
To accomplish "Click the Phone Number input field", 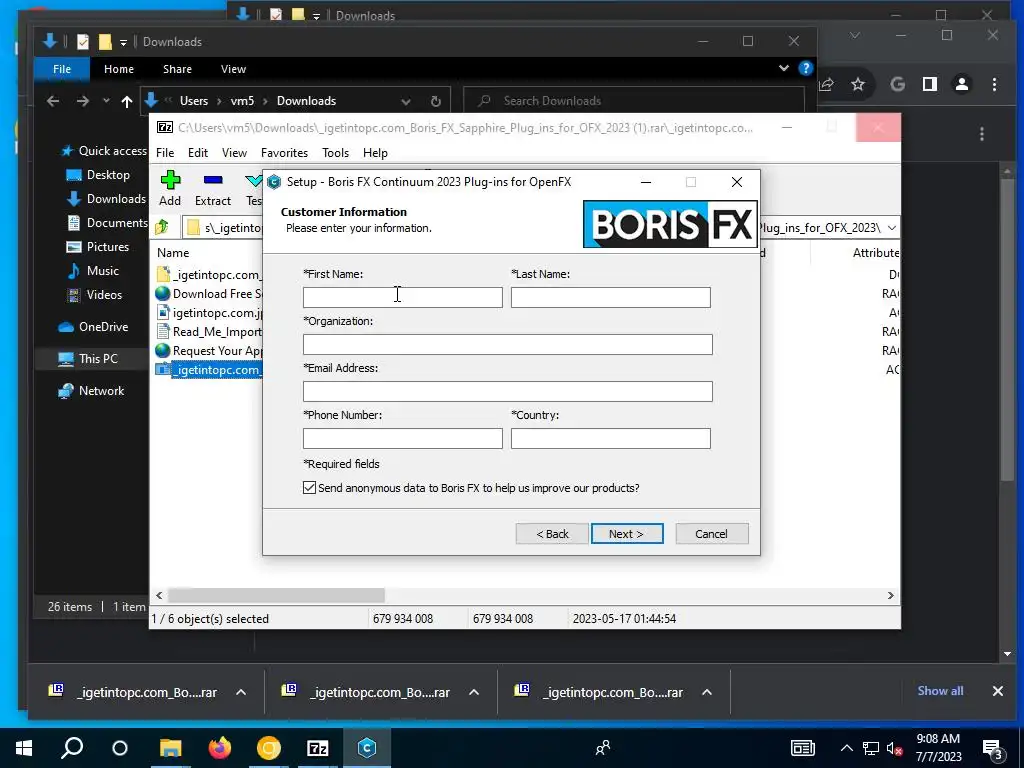I will (x=402, y=438).
